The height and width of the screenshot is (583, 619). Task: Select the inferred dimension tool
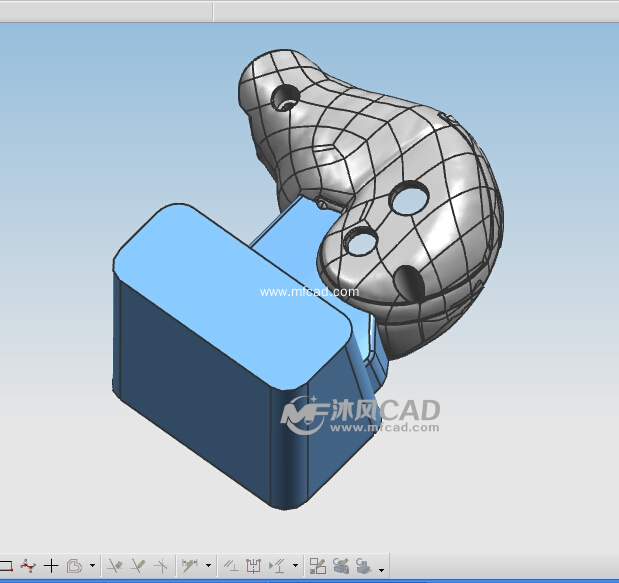(x=190, y=566)
